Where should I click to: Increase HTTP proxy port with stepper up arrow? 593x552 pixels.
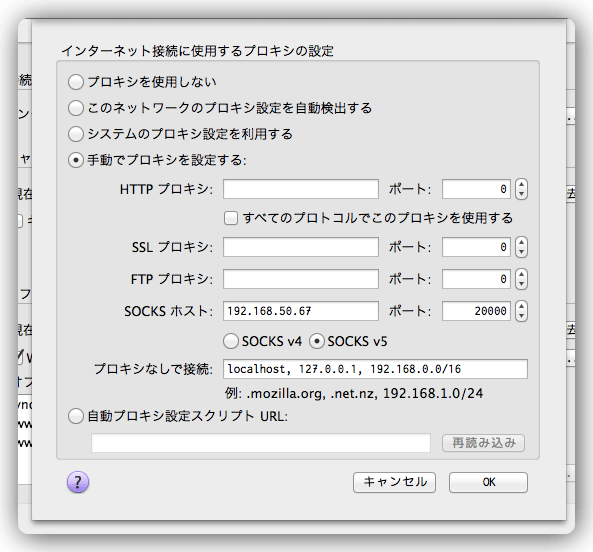tap(522, 185)
